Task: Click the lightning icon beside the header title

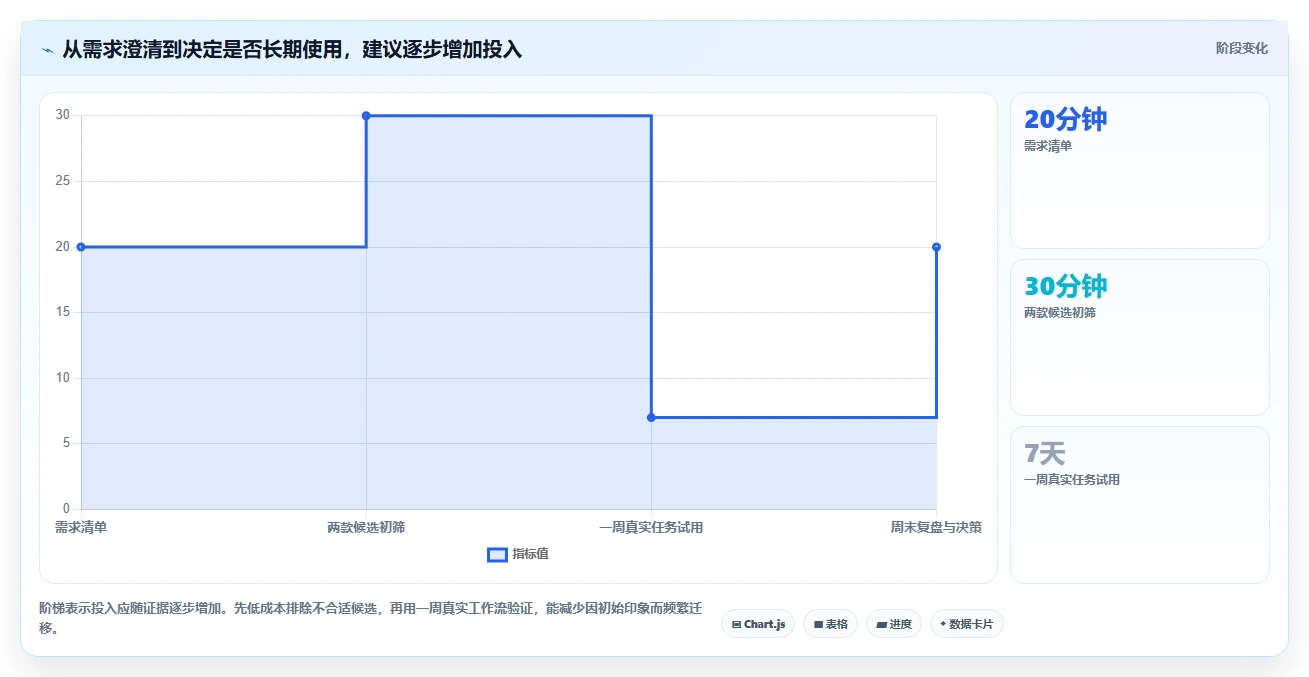Action: pos(47,49)
